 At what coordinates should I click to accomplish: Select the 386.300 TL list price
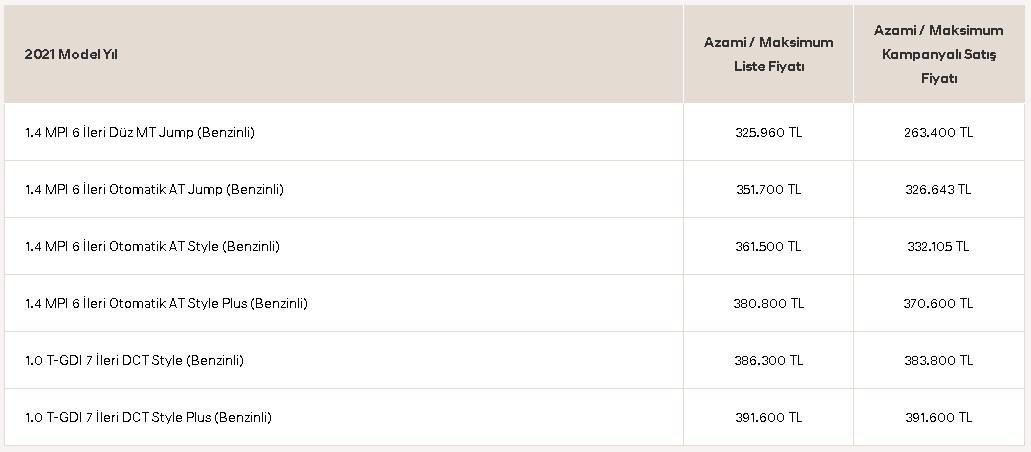click(769, 361)
